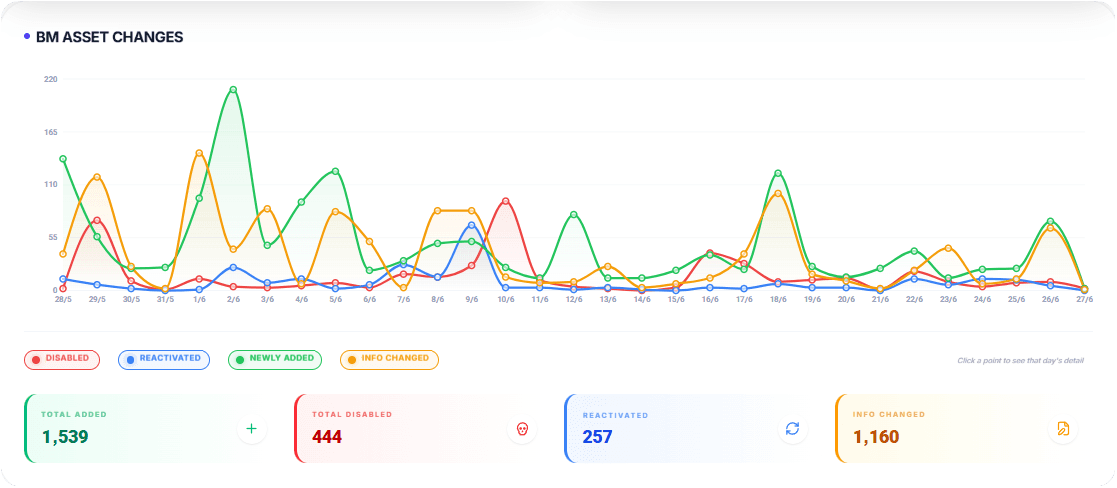The image size is (1117, 488).
Task: Toggle the Reactivated series legend
Action: point(164,359)
